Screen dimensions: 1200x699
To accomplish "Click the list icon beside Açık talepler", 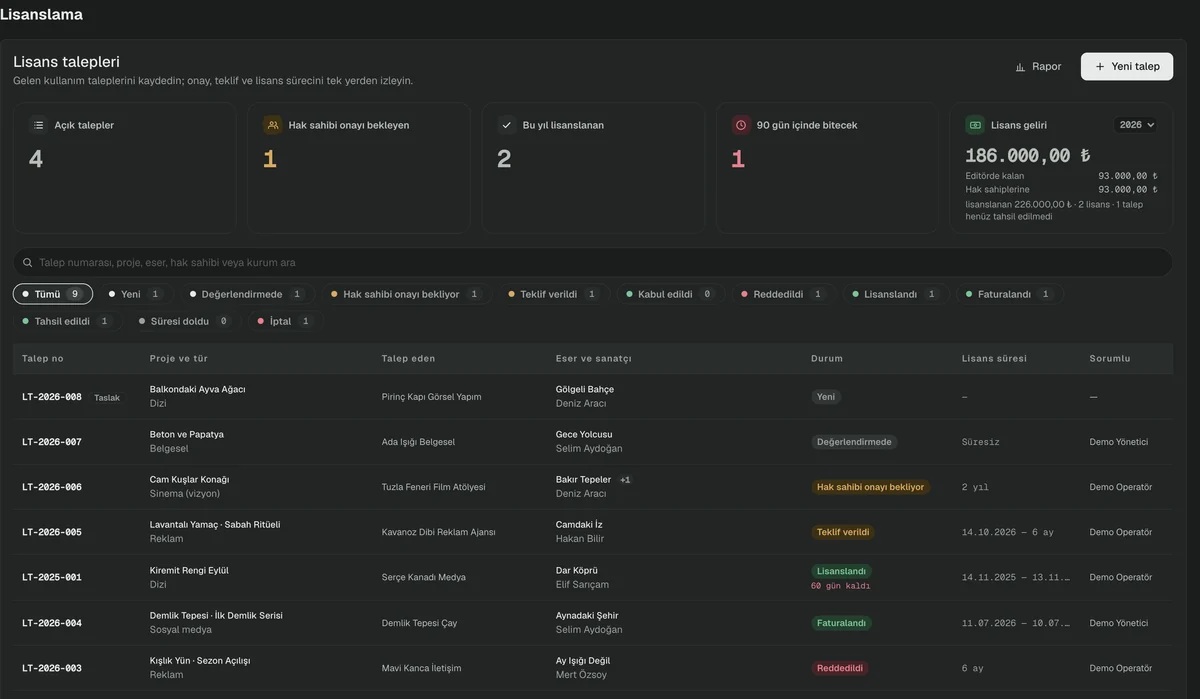I will click(38, 125).
